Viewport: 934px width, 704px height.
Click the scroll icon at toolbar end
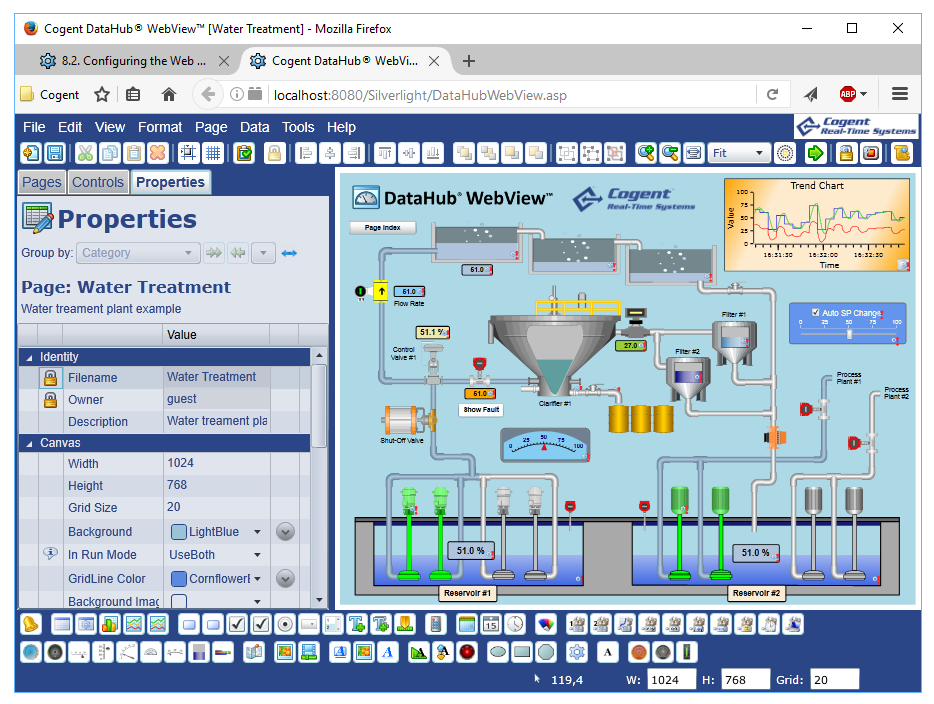[x=902, y=154]
